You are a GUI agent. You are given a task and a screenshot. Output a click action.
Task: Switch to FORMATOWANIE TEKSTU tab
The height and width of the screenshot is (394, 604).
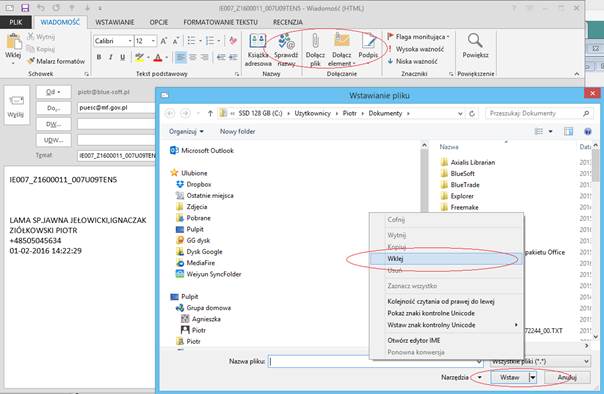tap(220, 22)
